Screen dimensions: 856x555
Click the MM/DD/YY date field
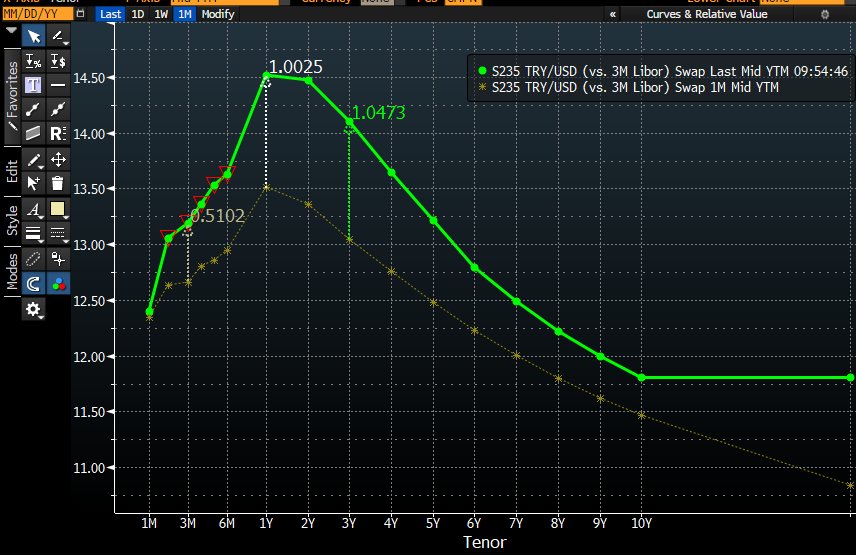(x=37, y=14)
